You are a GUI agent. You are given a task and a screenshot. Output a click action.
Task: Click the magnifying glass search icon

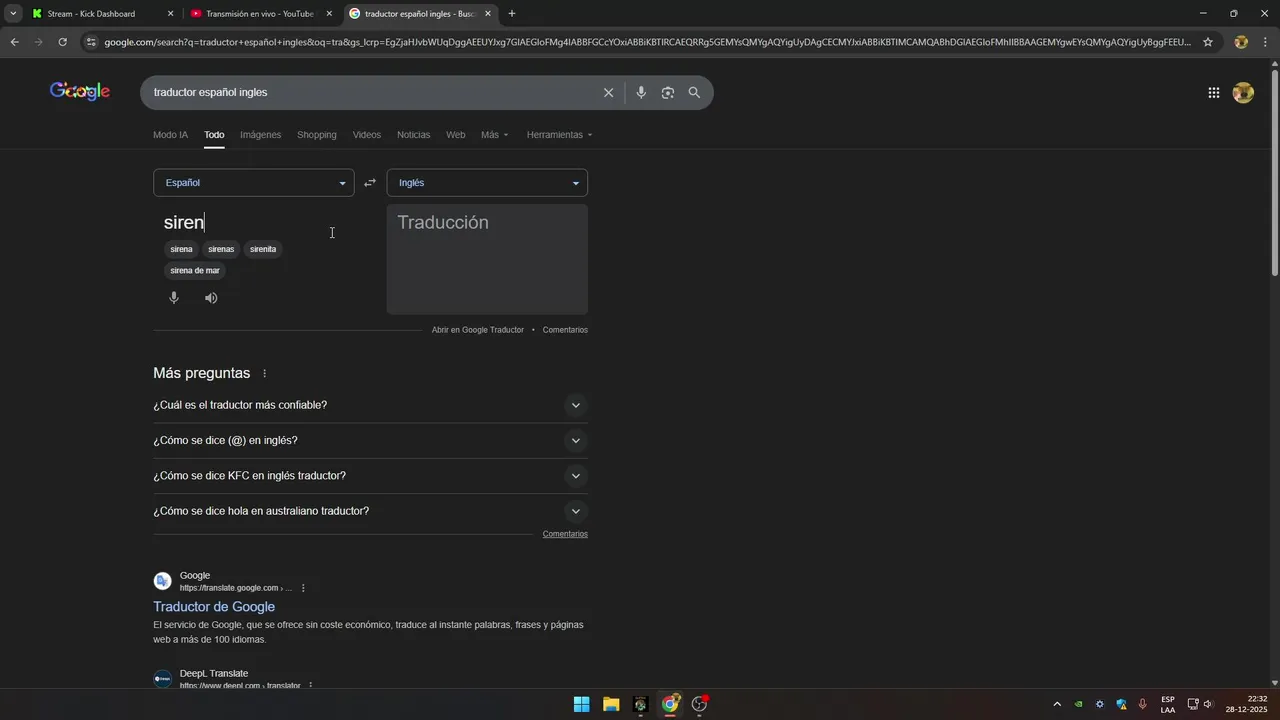click(x=694, y=92)
